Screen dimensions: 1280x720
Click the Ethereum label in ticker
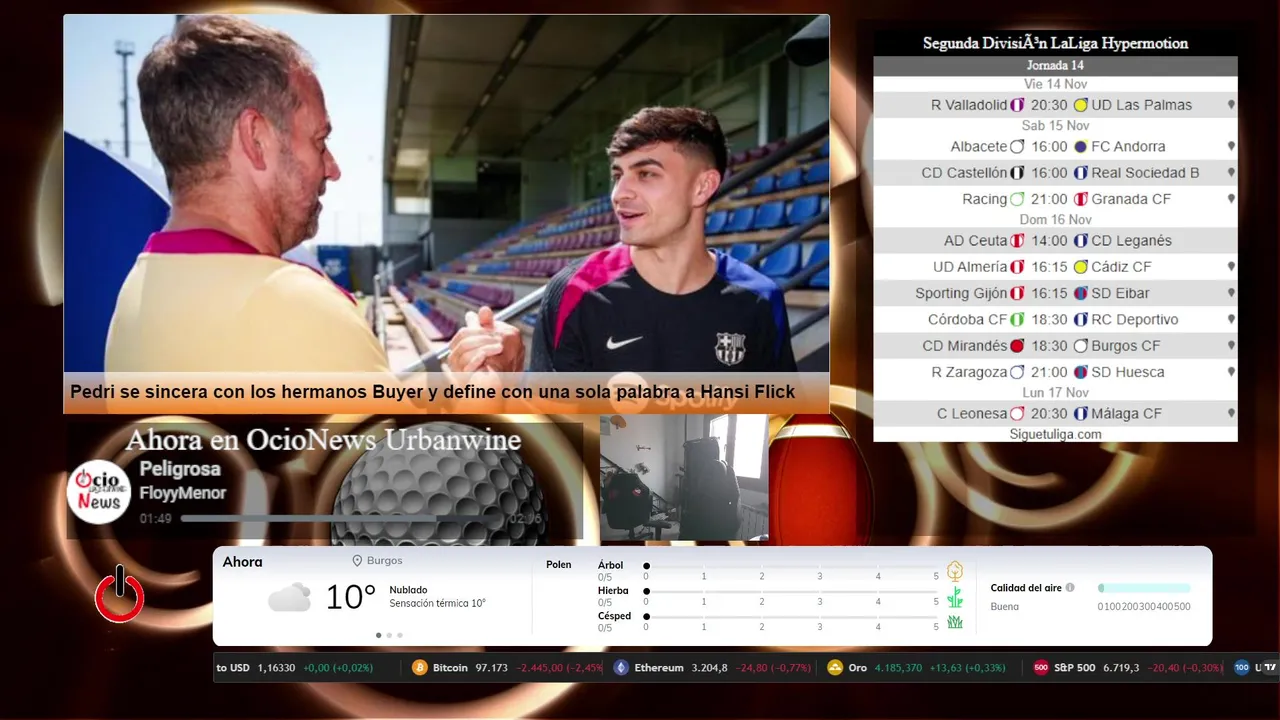pos(659,667)
